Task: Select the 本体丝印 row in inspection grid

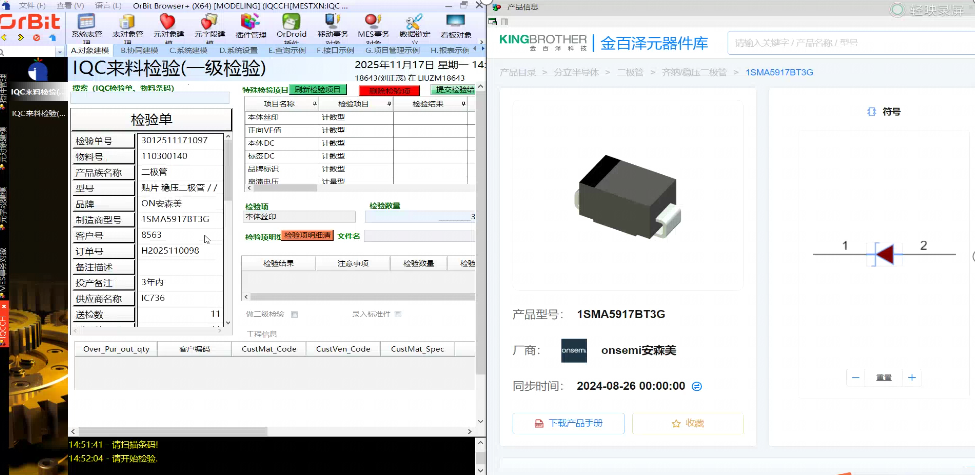Action: pyautogui.click(x=360, y=117)
